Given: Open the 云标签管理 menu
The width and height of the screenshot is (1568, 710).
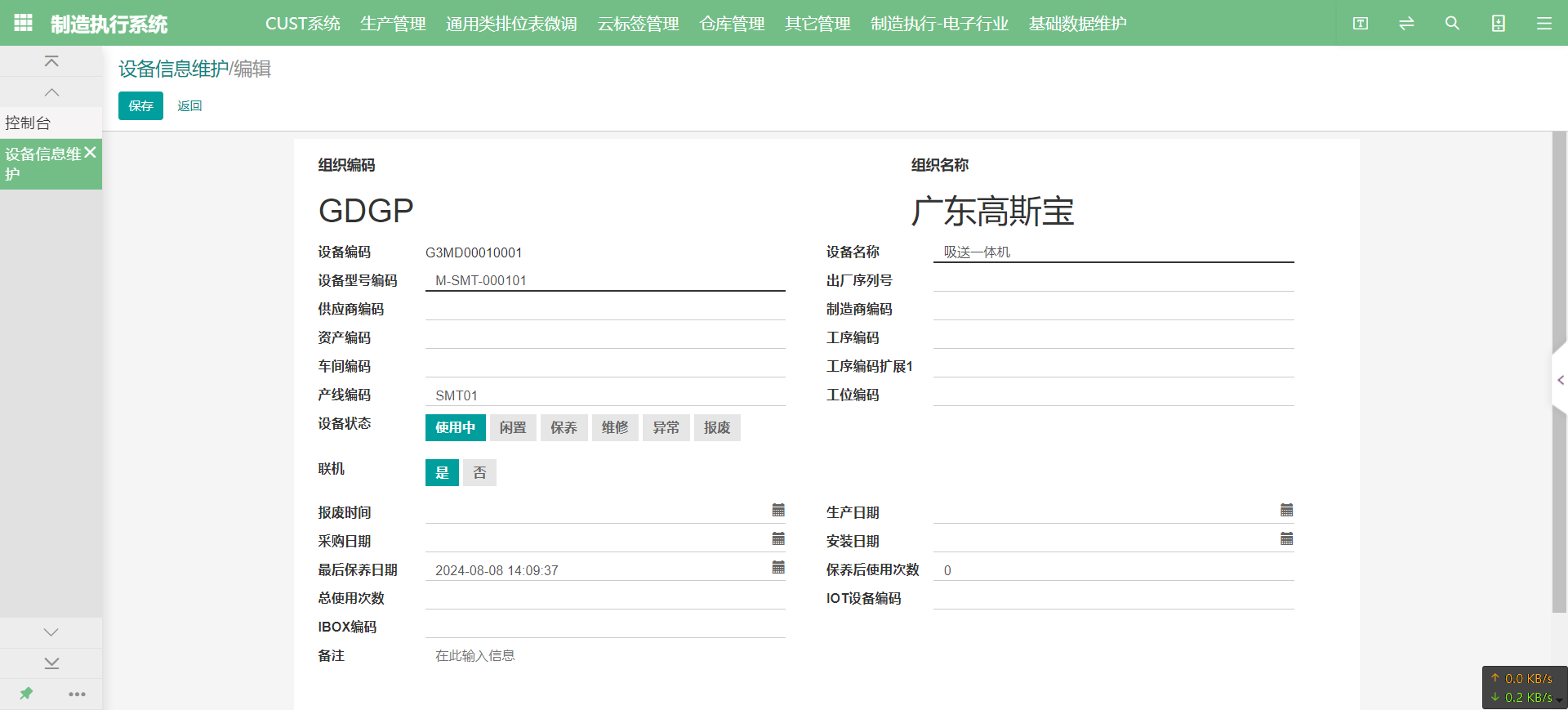Looking at the screenshot, I should point(638,24).
